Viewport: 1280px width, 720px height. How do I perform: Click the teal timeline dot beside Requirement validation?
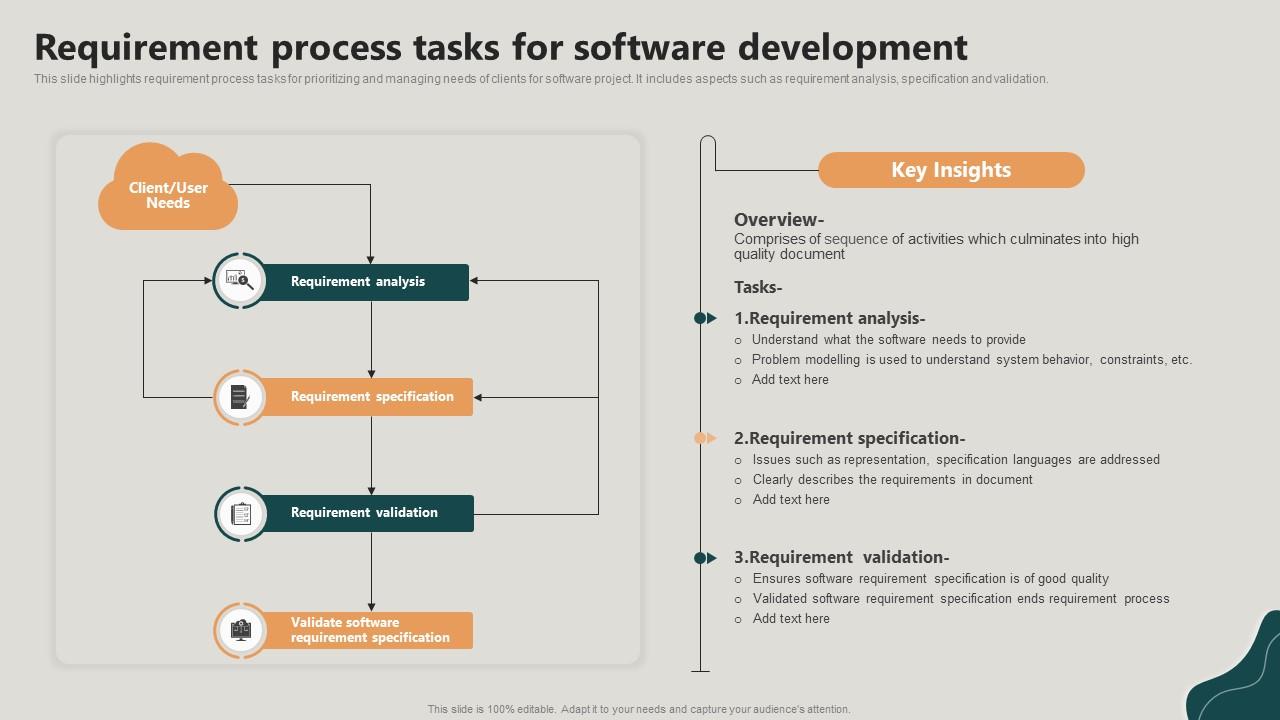[699, 557]
